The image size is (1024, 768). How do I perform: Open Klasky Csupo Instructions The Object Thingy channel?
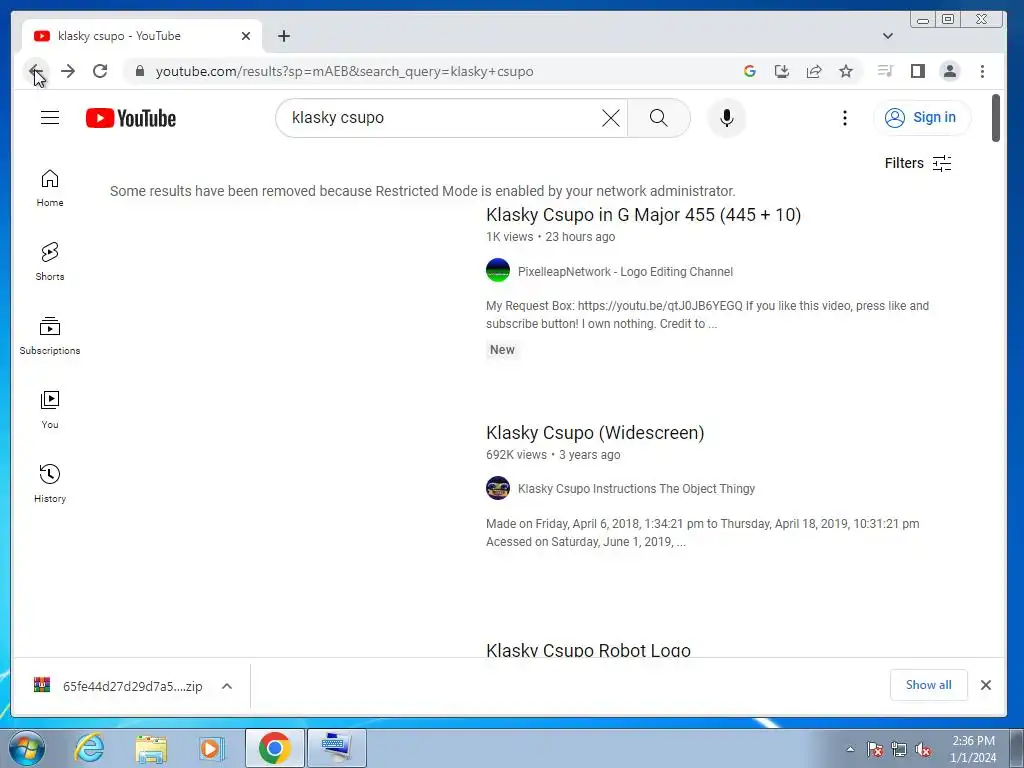pyautogui.click(x=636, y=488)
